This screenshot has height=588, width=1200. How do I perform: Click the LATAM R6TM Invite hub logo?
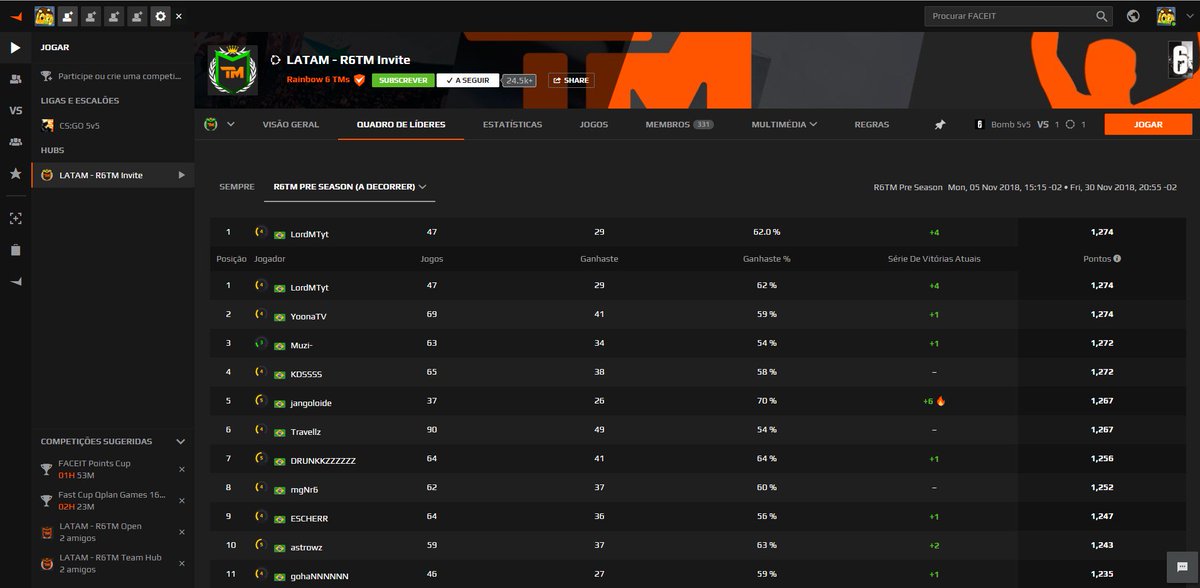point(232,70)
